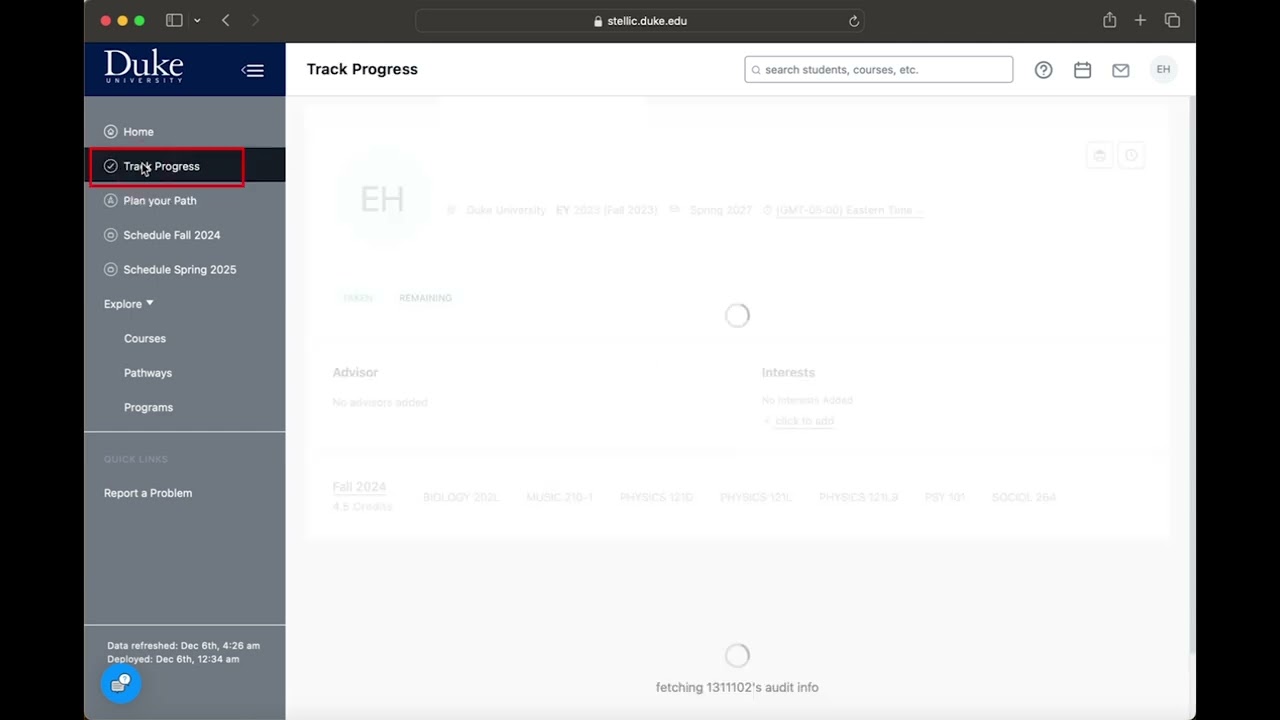Open the calendar icon in header

[x=1082, y=70]
